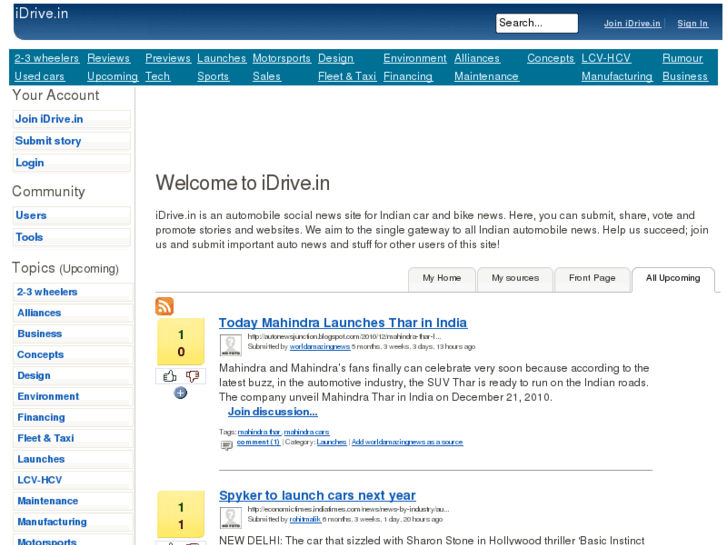Open Design in top navigation bar
This screenshot has height=545, width=727.
point(336,58)
